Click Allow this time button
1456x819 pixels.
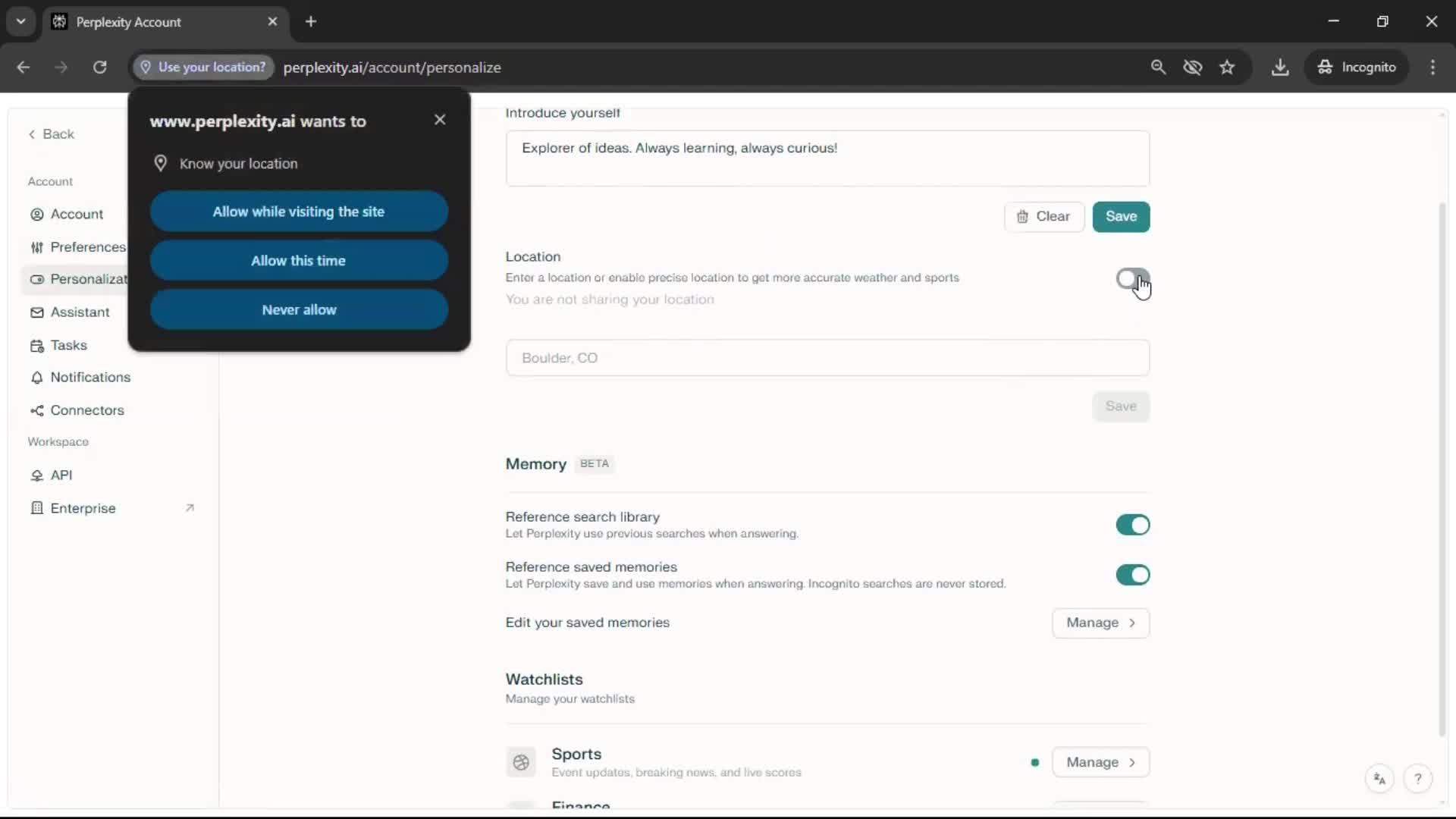[299, 261]
